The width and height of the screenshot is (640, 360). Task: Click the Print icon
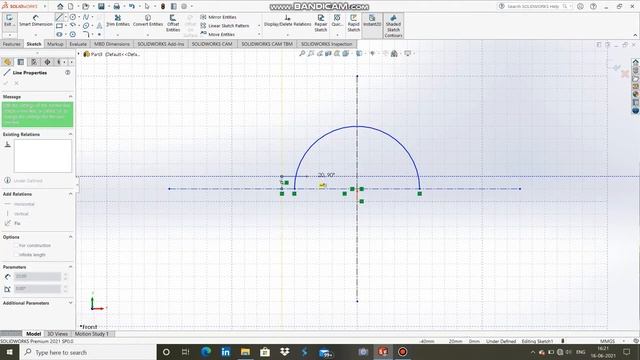[116, 7]
